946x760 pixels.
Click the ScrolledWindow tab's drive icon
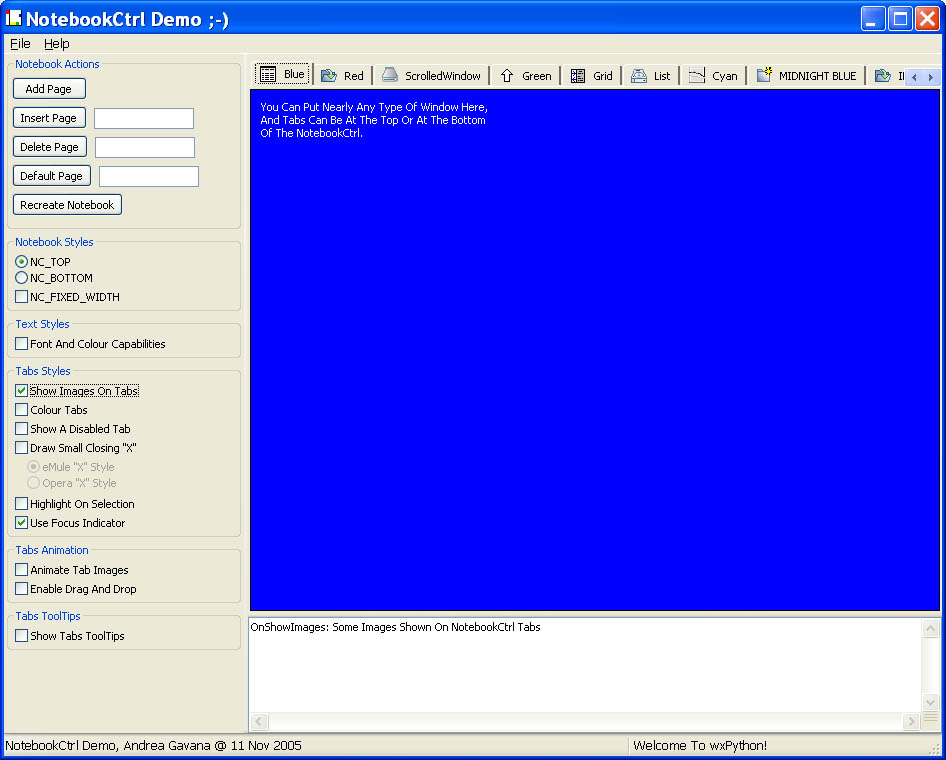(x=389, y=76)
